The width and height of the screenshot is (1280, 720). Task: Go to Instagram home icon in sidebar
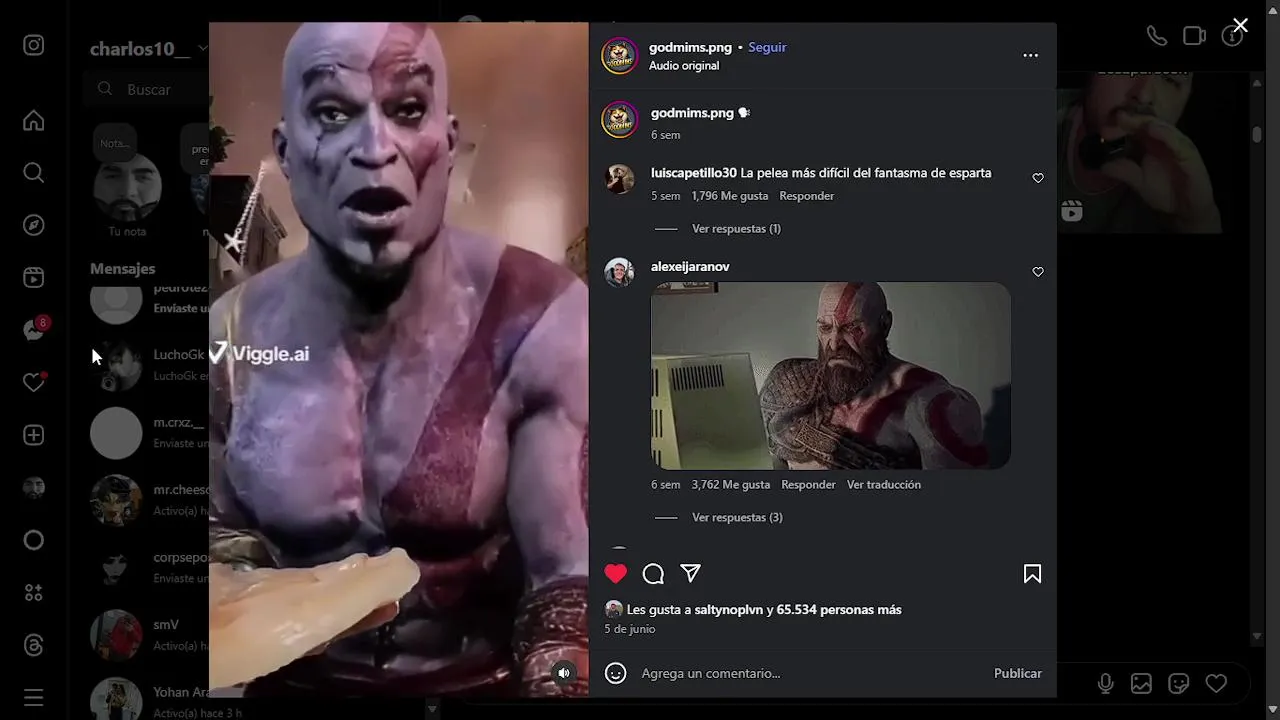click(x=34, y=120)
